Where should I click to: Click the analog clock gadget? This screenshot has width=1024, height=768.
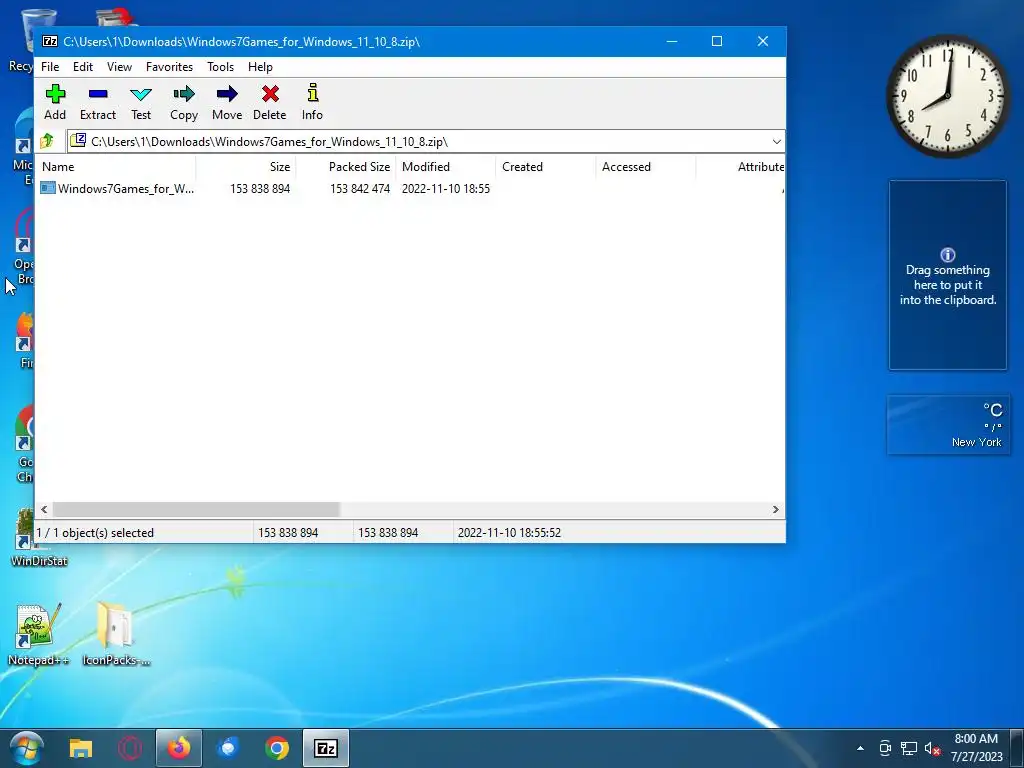pos(948,96)
